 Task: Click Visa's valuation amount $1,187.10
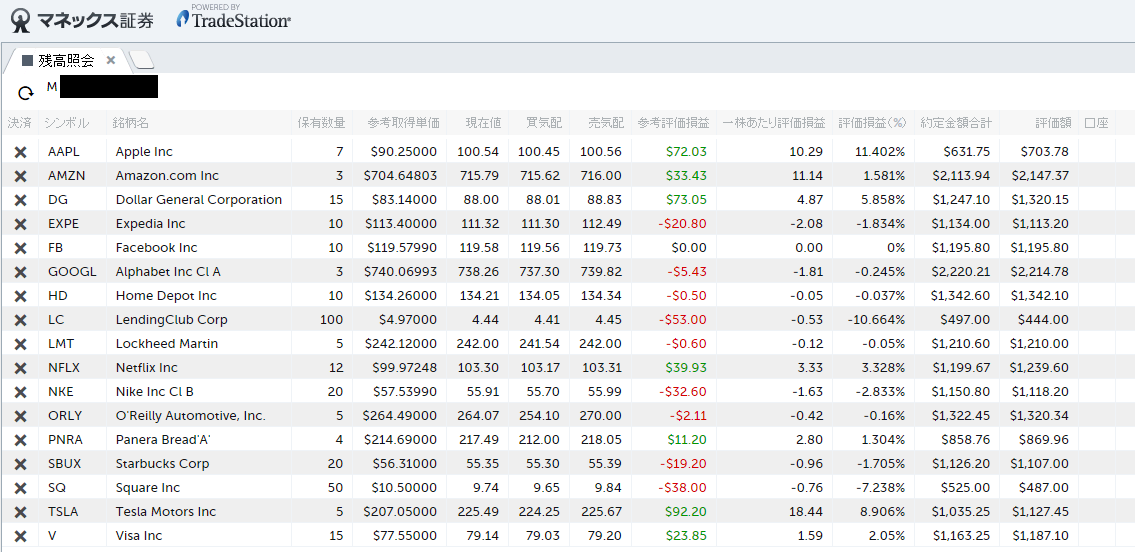point(1040,535)
